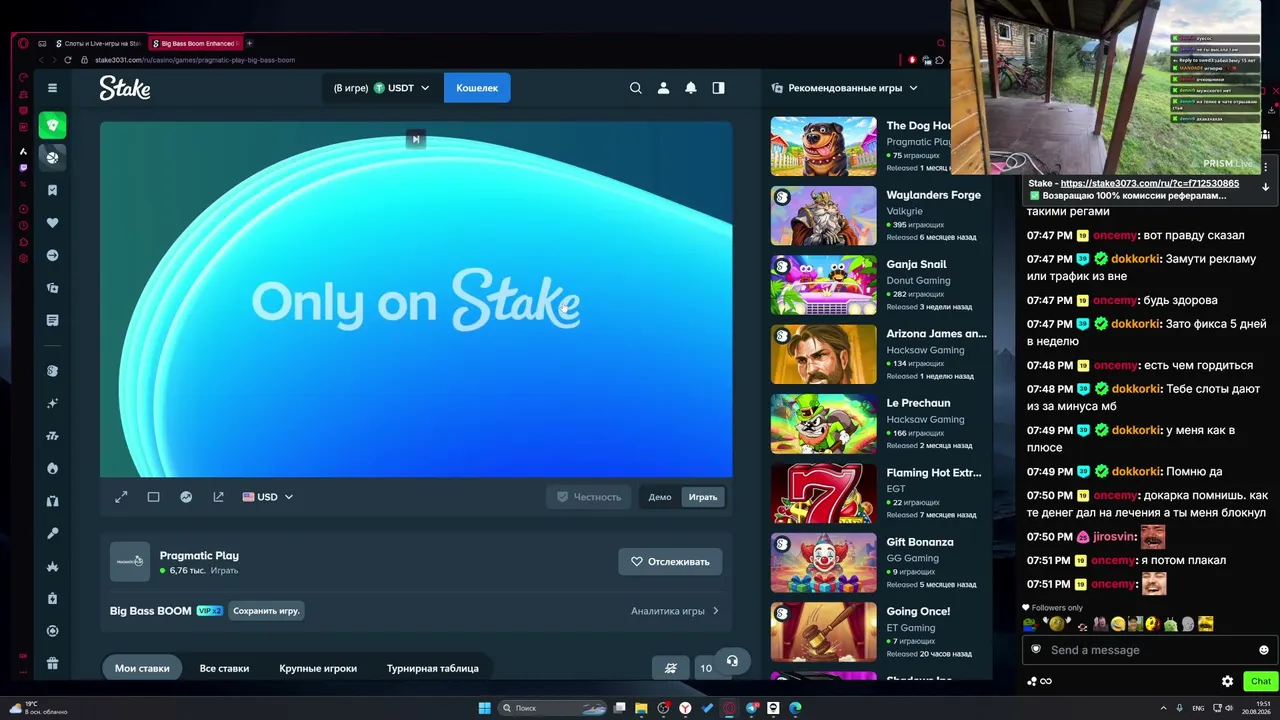Open the favourites heart icon in sidebar
The image size is (1280, 720).
(53, 223)
